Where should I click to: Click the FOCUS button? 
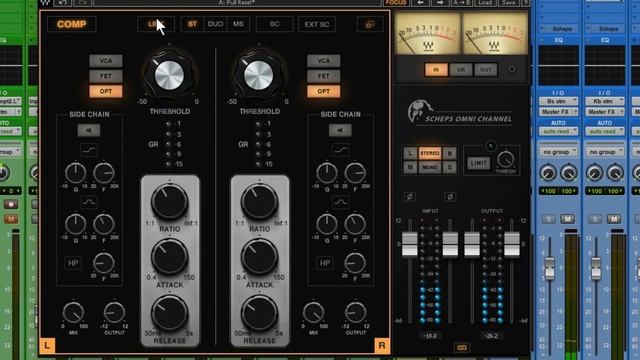pos(396,3)
